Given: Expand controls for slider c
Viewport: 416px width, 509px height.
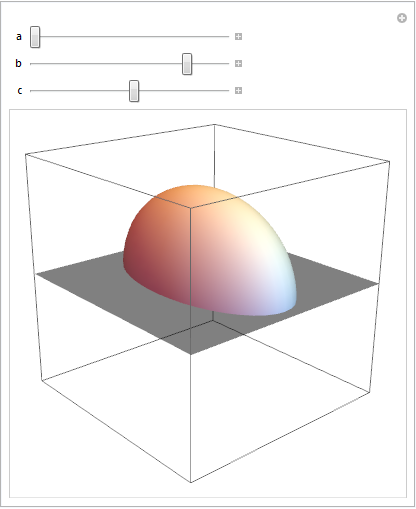Looking at the screenshot, I should coord(238,91).
